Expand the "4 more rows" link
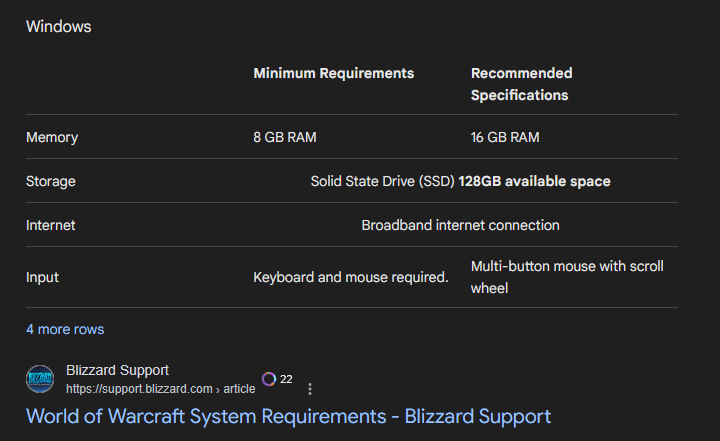Viewport: 720px width, 441px height. 65,329
